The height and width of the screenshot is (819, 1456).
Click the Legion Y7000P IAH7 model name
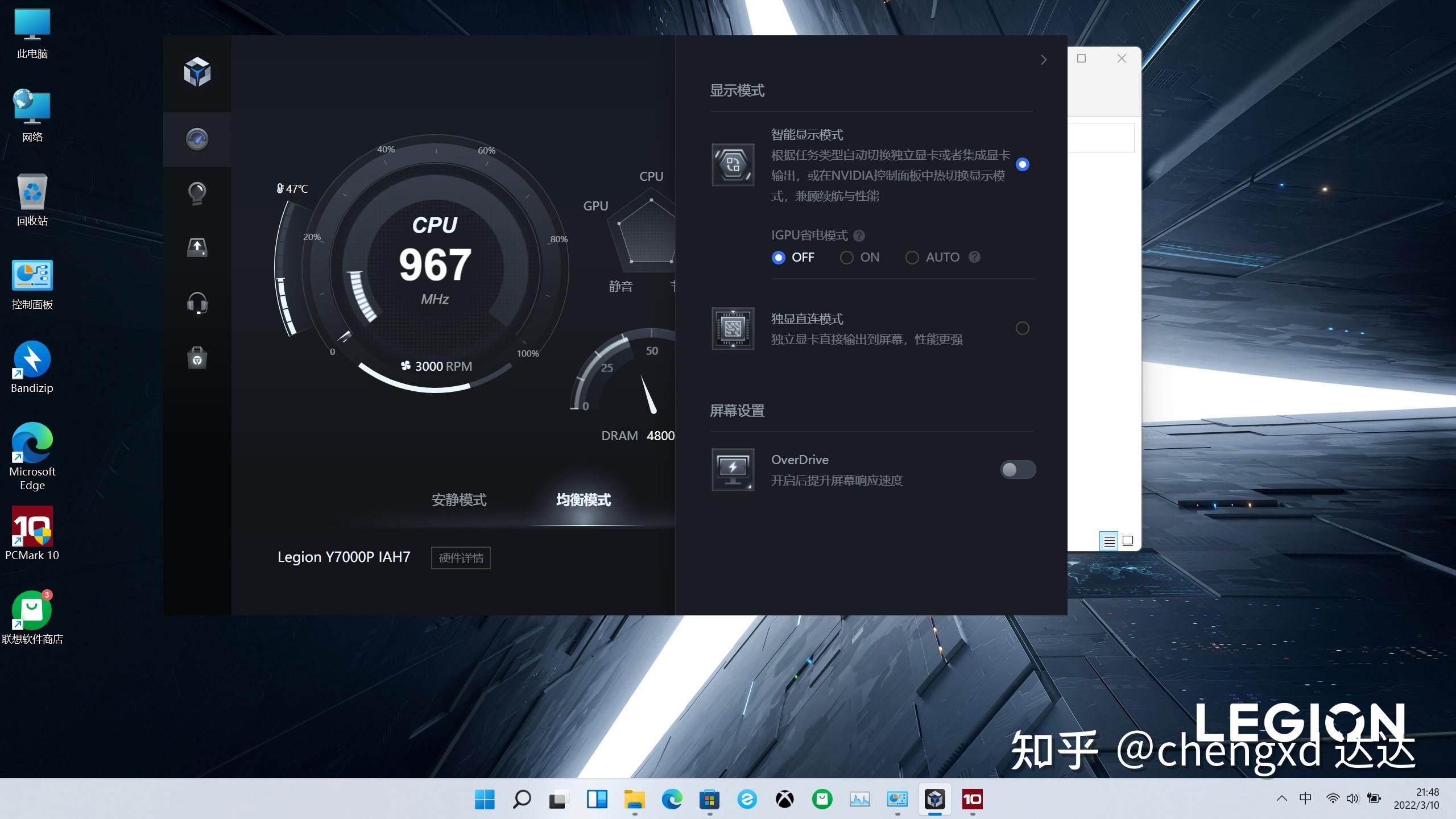point(344,557)
